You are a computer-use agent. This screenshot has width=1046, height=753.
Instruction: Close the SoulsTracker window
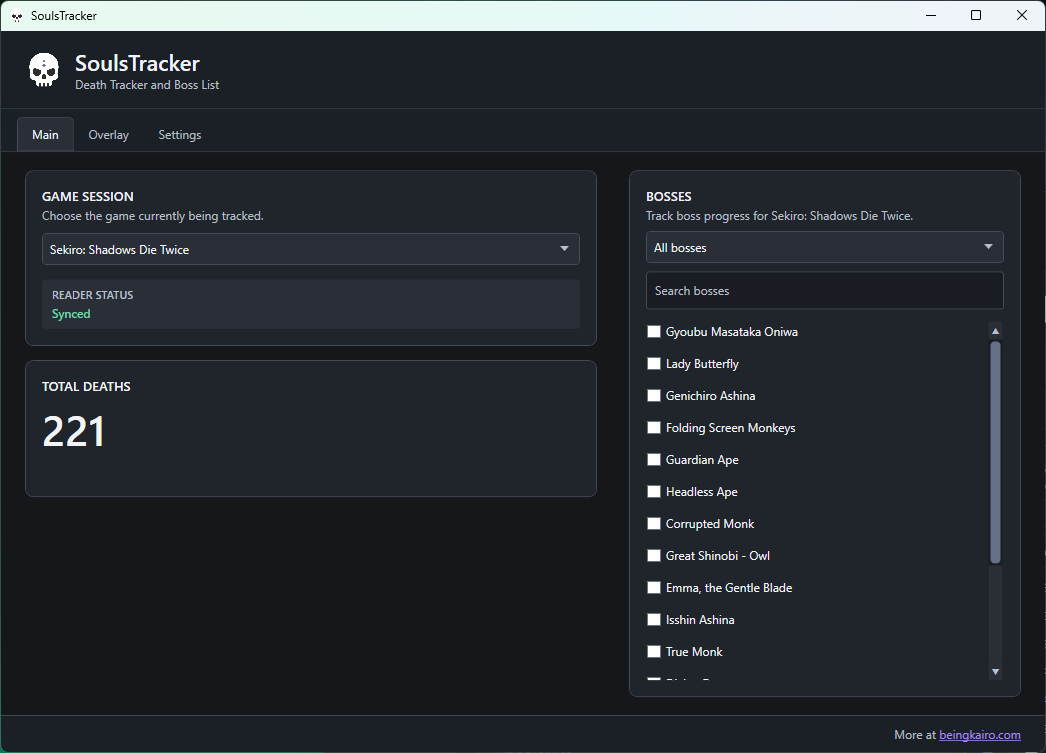coord(1021,15)
